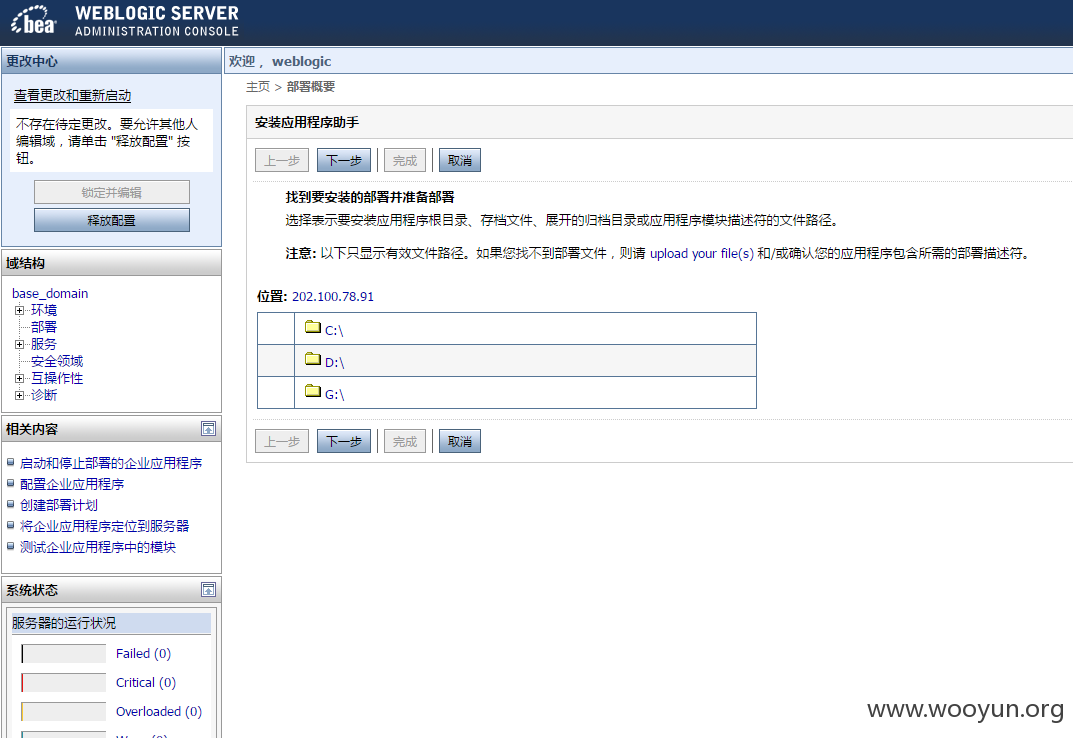This screenshot has width=1073, height=738.
Task: Click the 202.100.78.91 location link
Action: tap(333, 296)
